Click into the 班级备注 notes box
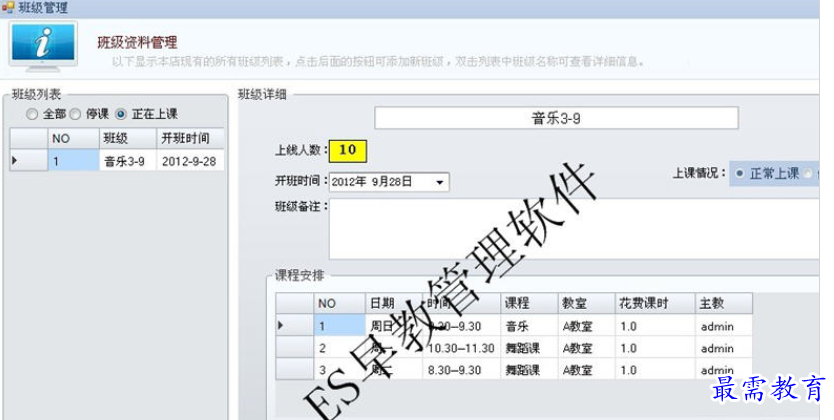This screenshot has height=420, width=834. click(x=574, y=229)
